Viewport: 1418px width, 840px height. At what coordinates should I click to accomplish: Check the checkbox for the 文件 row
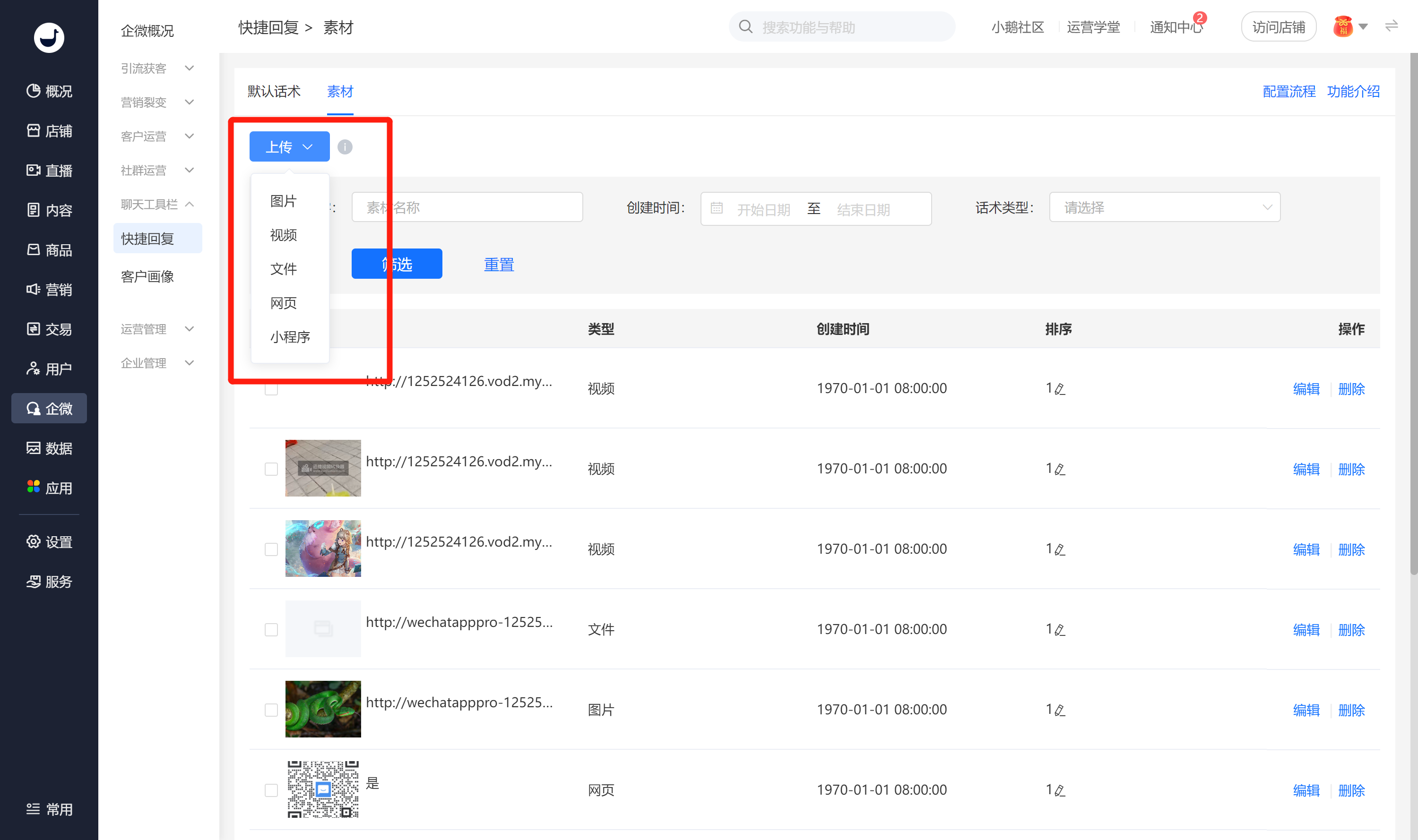click(271, 629)
